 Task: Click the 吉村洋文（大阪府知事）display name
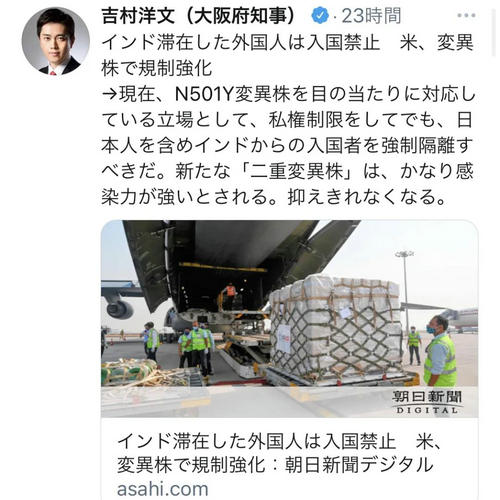point(198,16)
